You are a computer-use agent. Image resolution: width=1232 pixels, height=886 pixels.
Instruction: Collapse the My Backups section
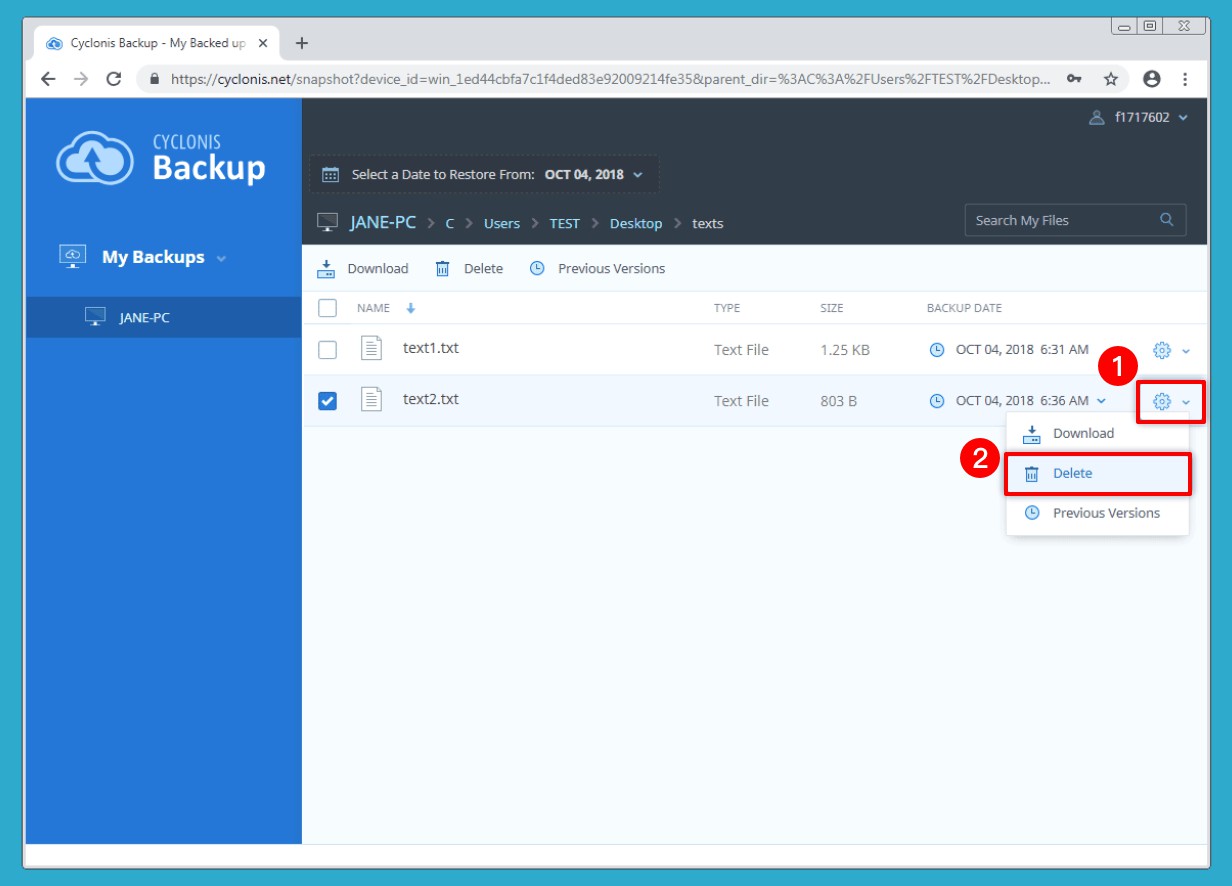(x=221, y=258)
